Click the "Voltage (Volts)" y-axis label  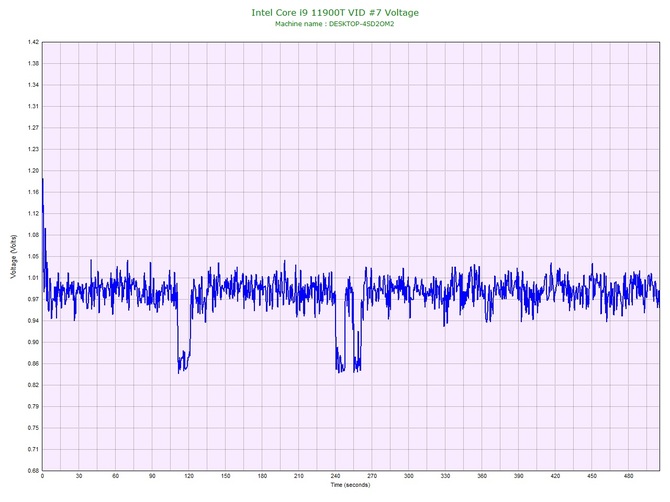pos(14,256)
